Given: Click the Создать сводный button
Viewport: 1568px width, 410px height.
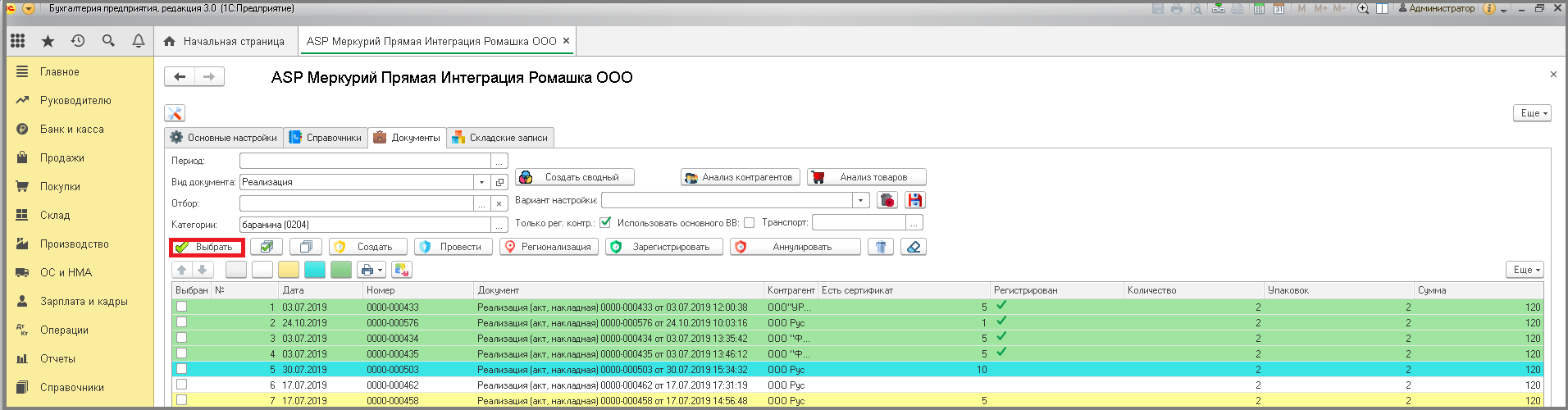Looking at the screenshot, I should 575,177.
